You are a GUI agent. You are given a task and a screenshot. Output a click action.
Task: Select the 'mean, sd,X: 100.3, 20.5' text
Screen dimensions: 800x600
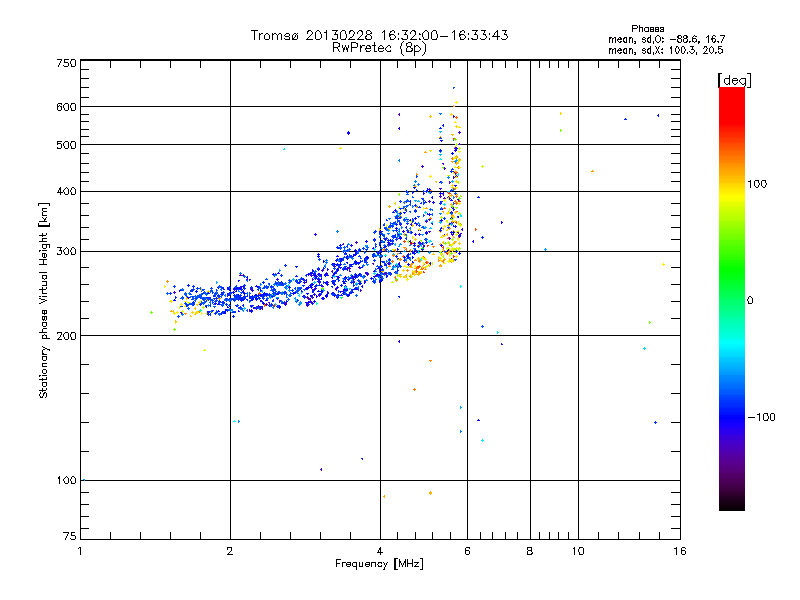coord(665,50)
